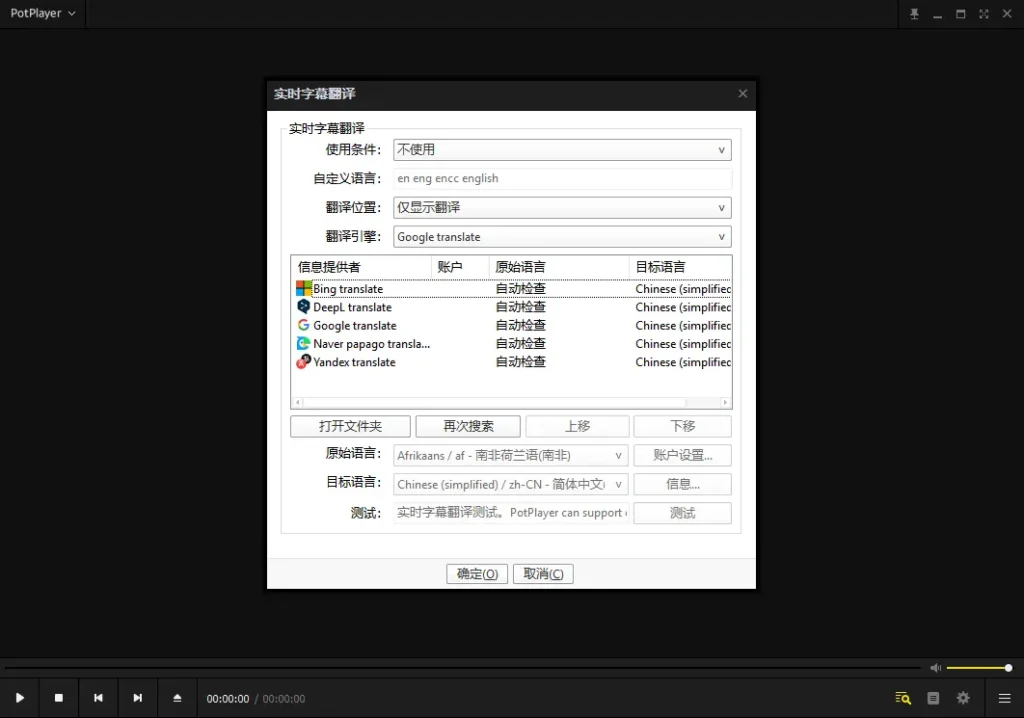Click the 再次搜索 button
This screenshot has height=718, width=1024.
pyautogui.click(x=468, y=427)
